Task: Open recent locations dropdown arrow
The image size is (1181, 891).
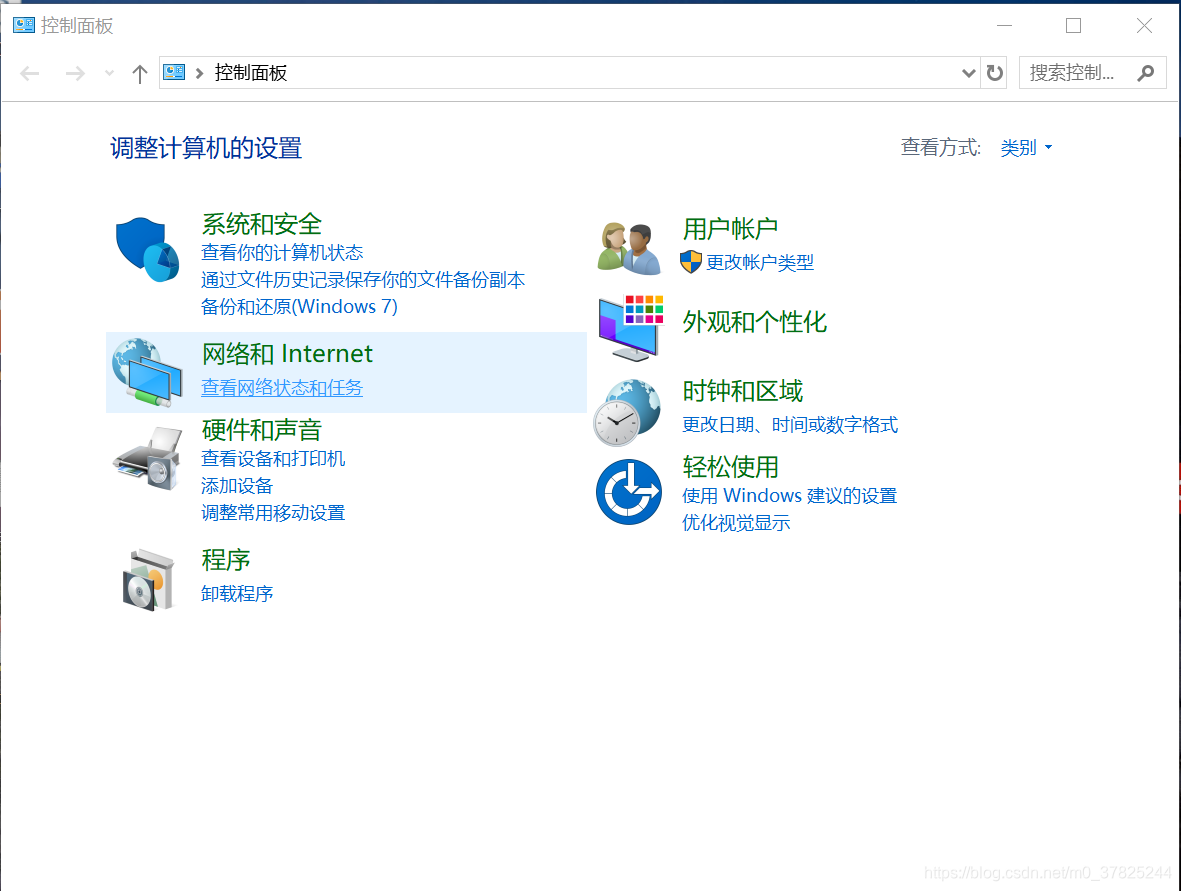Action: click(x=109, y=73)
